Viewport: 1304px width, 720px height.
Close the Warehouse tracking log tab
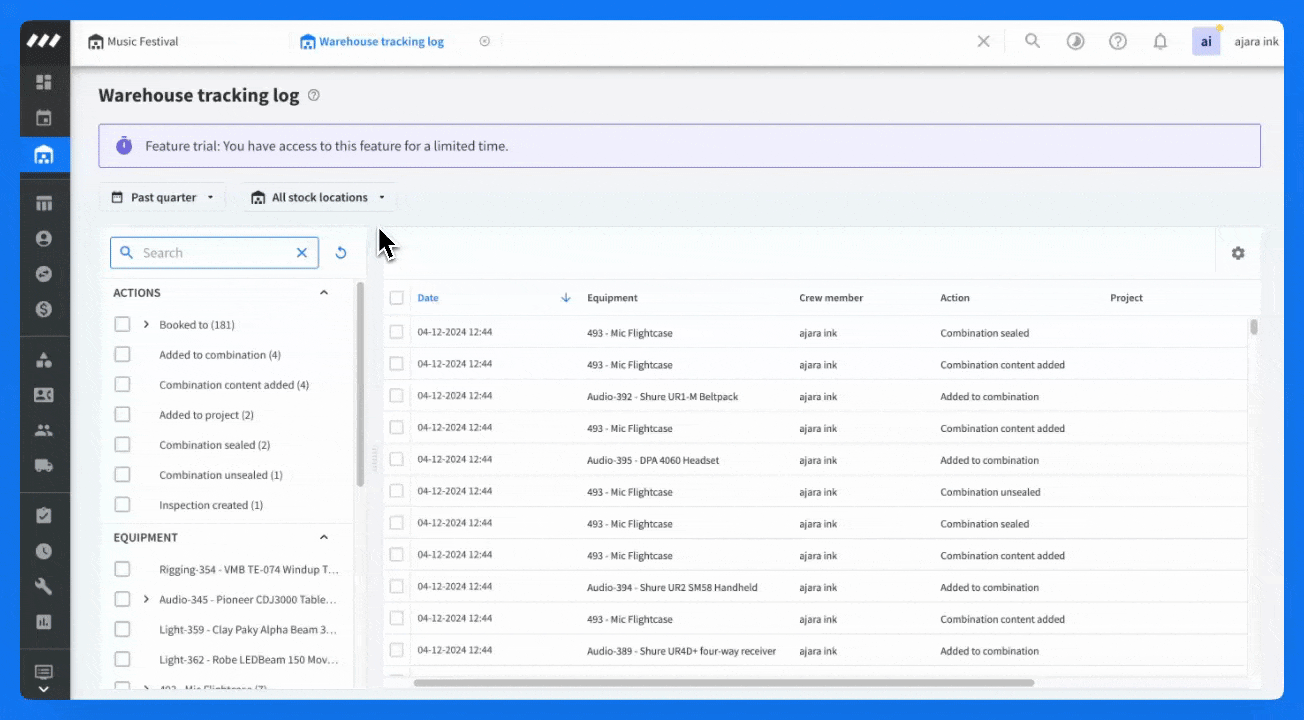[485, 41]
